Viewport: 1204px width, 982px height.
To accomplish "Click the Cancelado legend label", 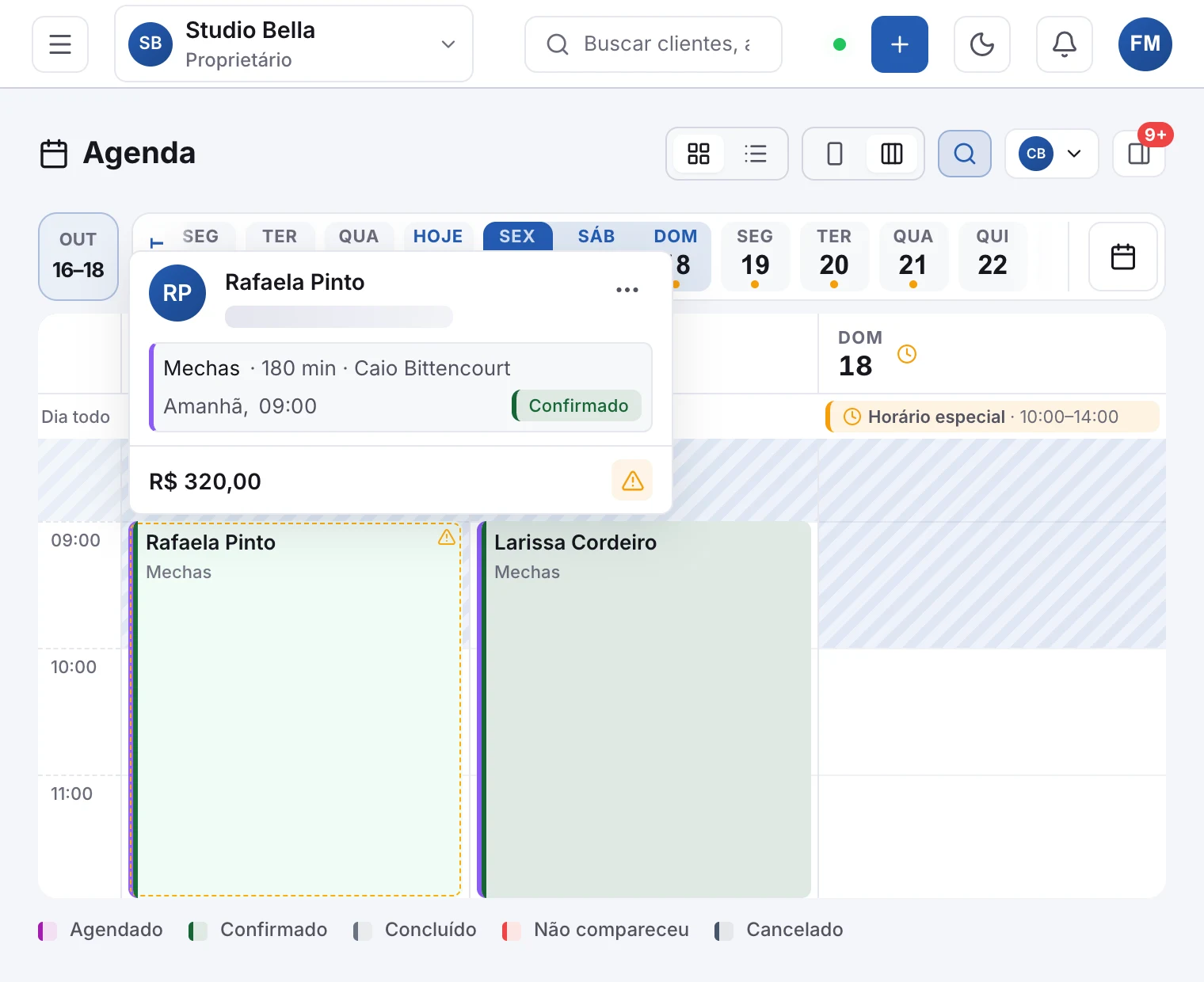I will tap(794, 930).
